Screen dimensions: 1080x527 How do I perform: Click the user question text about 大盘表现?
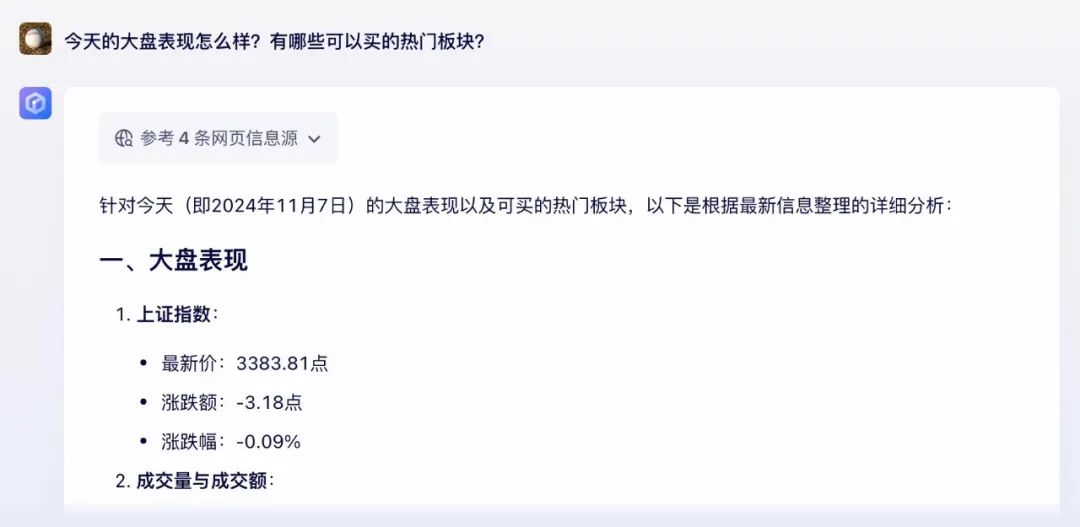[276, 41]
